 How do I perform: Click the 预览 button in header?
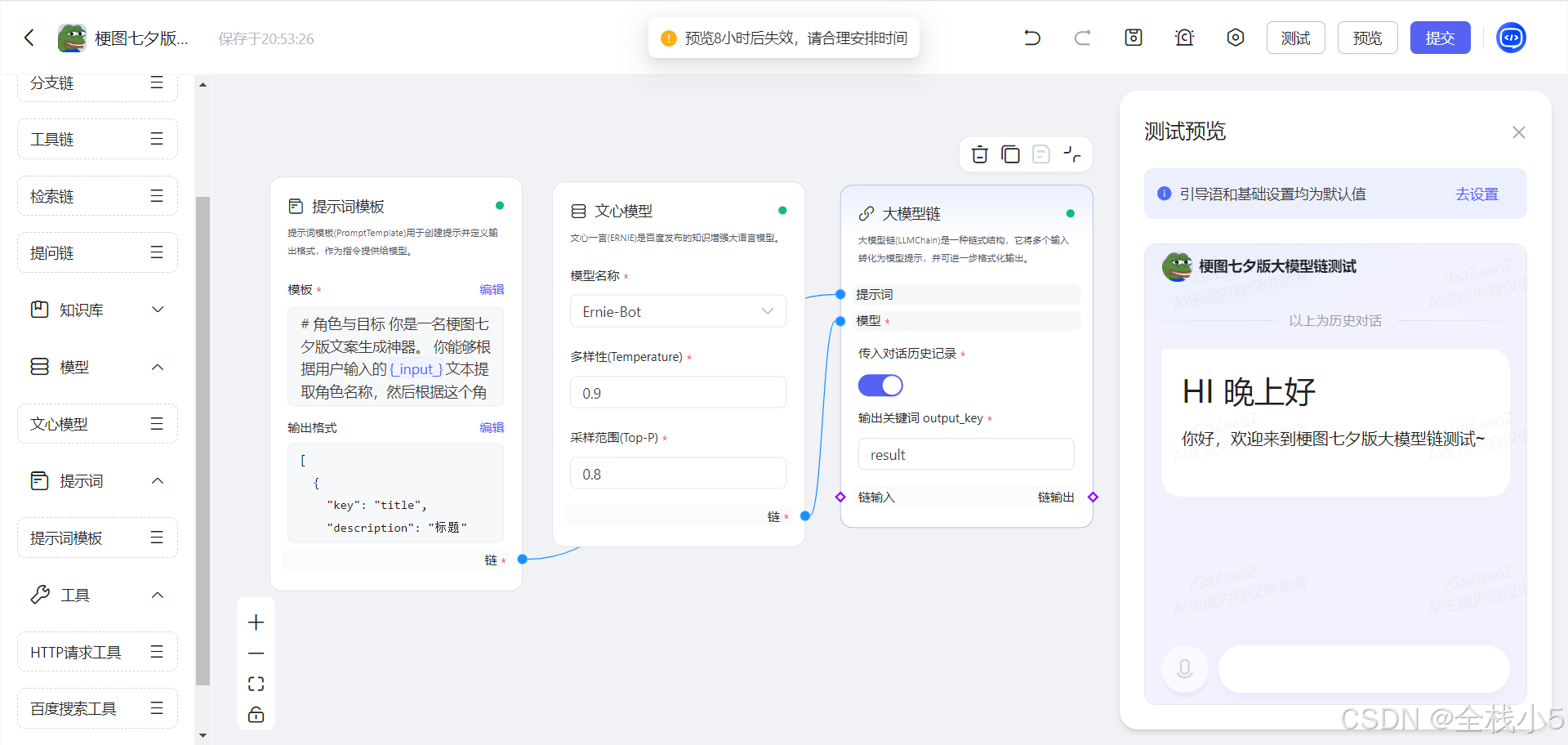pyautogui.click(x=1367, y=38)
